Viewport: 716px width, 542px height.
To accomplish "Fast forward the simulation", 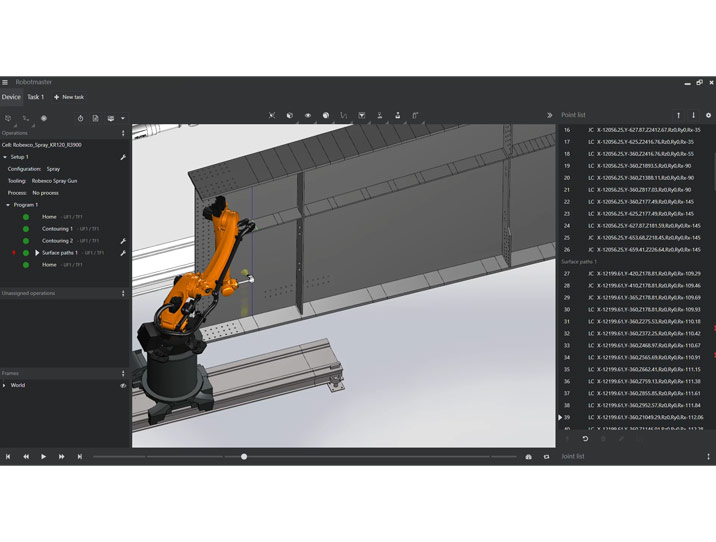I will [61, 457].
